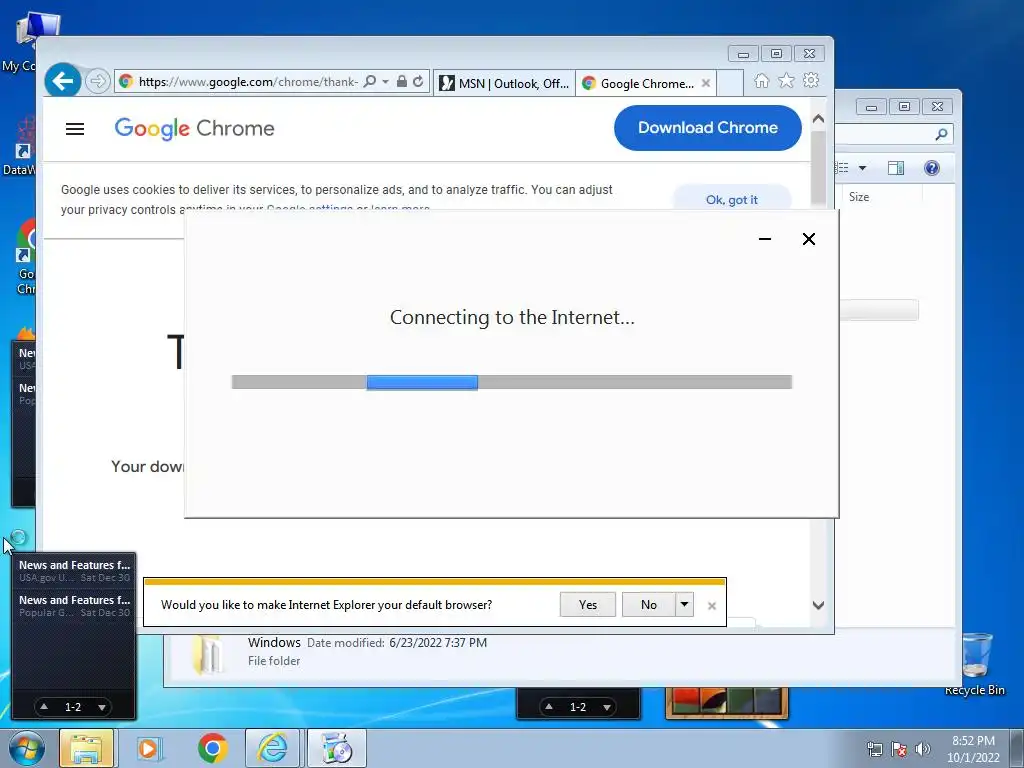The height and width of the screenshot is (768, 1024).
Task: Click the picture puzzle gadget thumbnail
Action: (x=726, y=702)
